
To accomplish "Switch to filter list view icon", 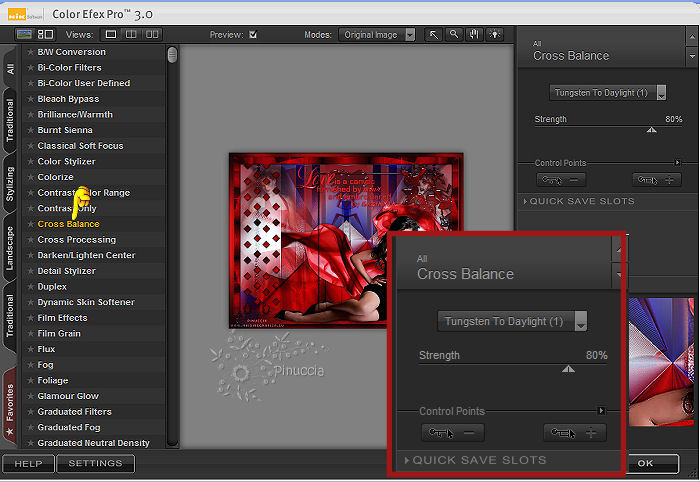I will tap(24, 34).
